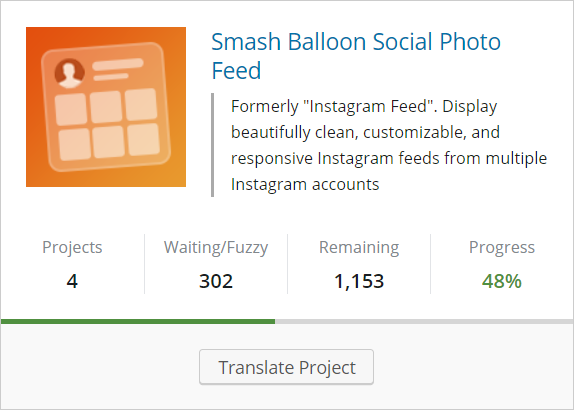
Task: Click the name placeholder lines in plugin icon
Action: click(x=117, y=69)
